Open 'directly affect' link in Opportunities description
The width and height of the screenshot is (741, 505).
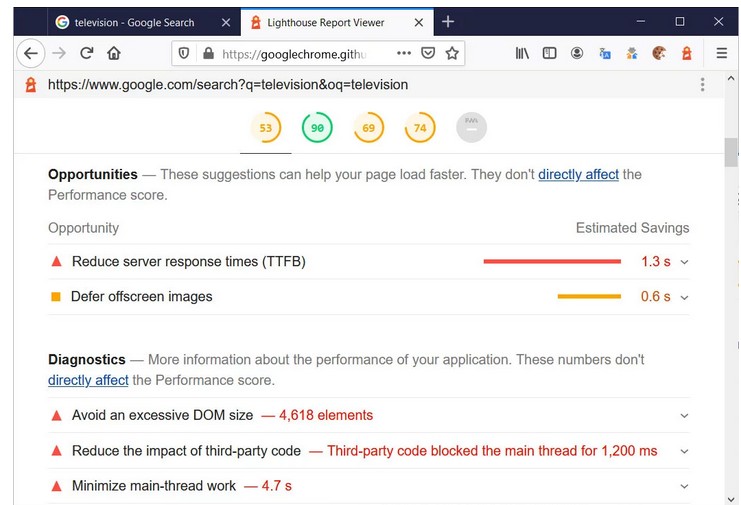click(578, 174)
